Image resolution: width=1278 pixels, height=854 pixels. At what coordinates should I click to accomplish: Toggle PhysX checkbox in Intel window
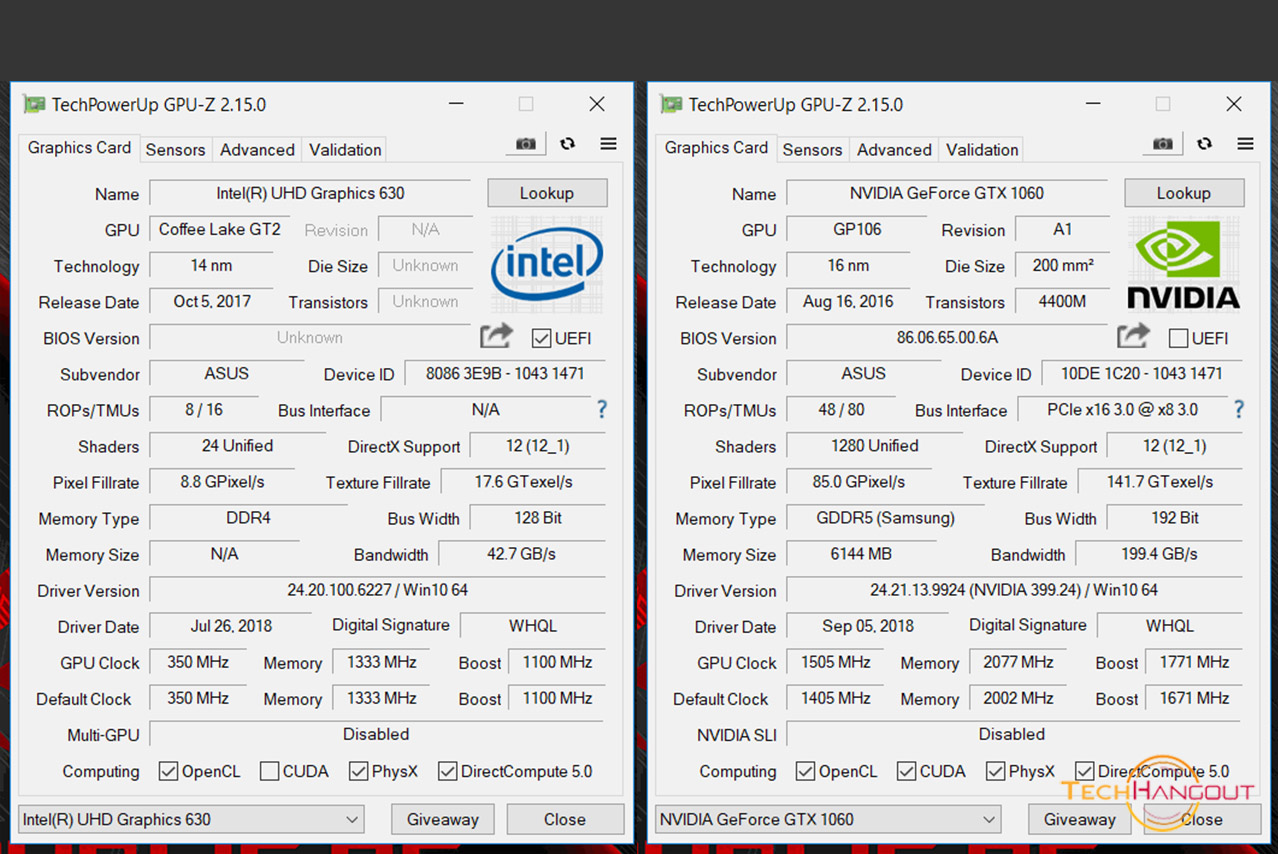coord(358,771)
